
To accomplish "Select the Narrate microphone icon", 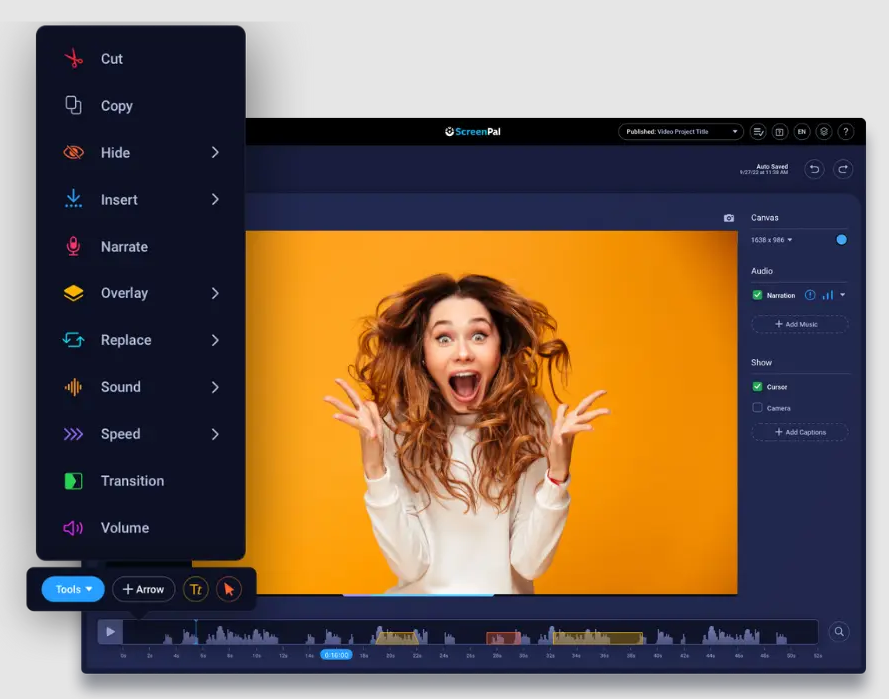I will click(x=73, y=247).
